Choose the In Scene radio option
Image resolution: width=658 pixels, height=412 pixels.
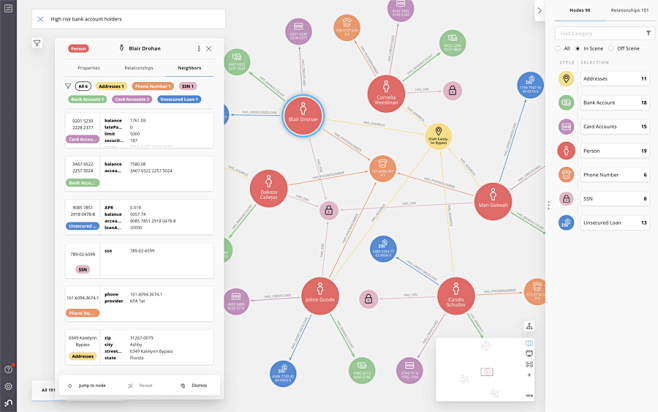577,49
